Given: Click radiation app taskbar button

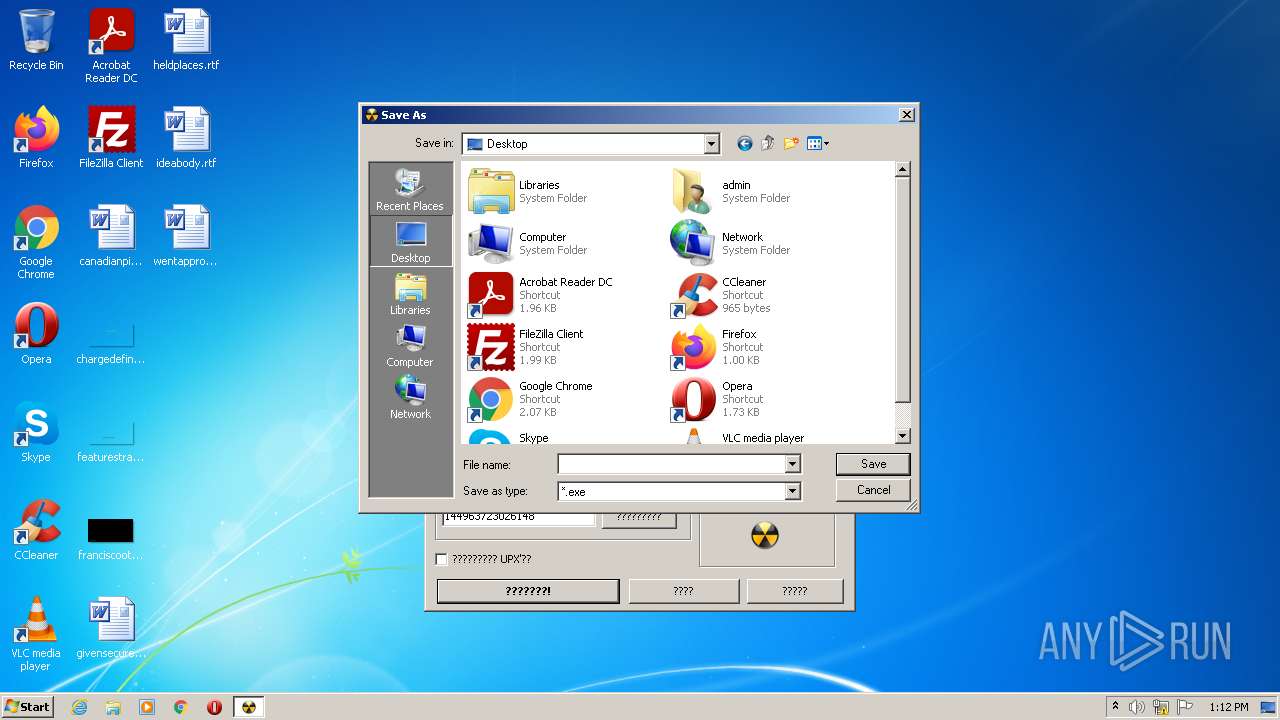Looking at the screenshot, I should pos(249,707).
